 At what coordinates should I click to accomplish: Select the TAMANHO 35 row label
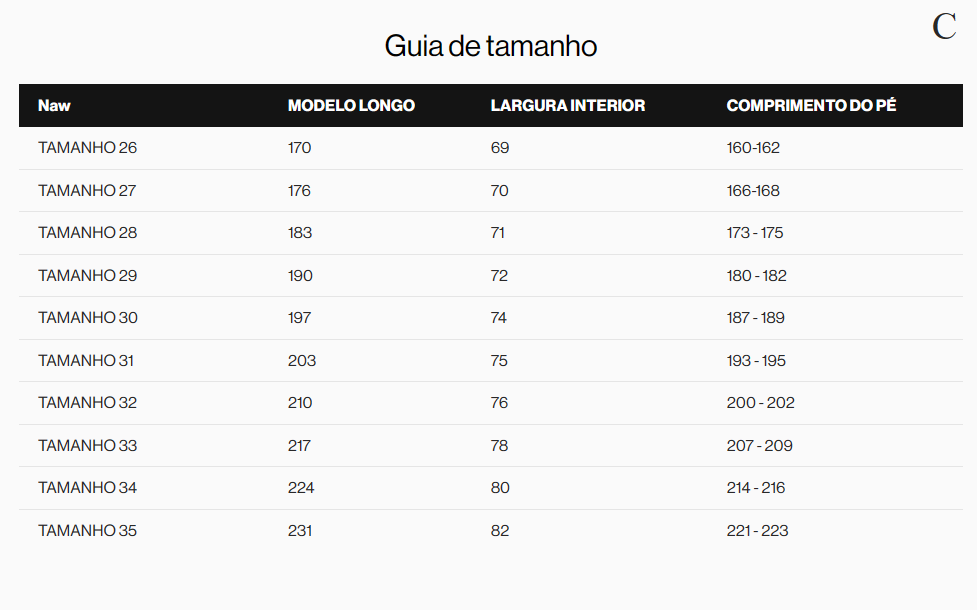(x=88, y=531)
